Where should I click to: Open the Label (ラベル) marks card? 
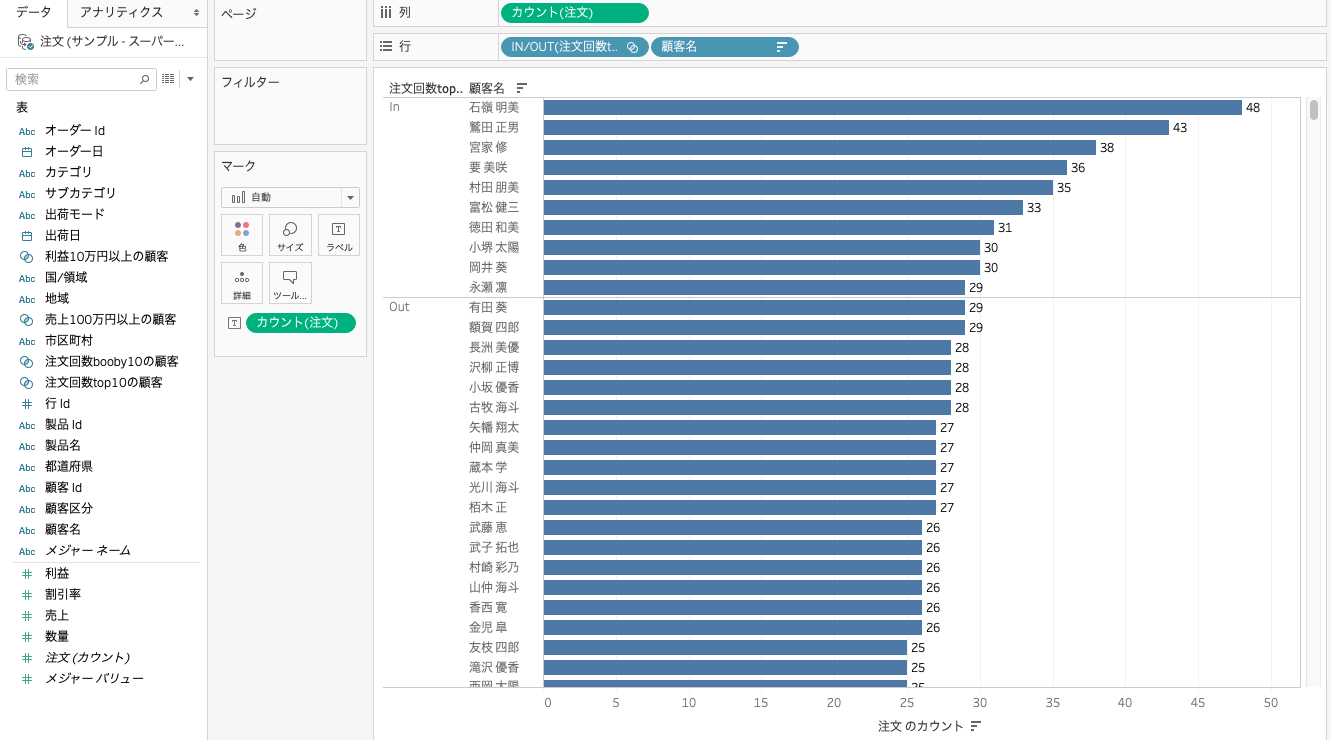click(339, 235)
